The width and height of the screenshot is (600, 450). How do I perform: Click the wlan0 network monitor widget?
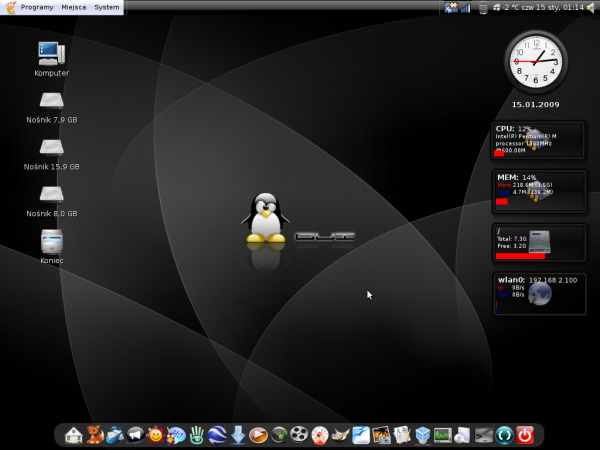click(540, 294)
